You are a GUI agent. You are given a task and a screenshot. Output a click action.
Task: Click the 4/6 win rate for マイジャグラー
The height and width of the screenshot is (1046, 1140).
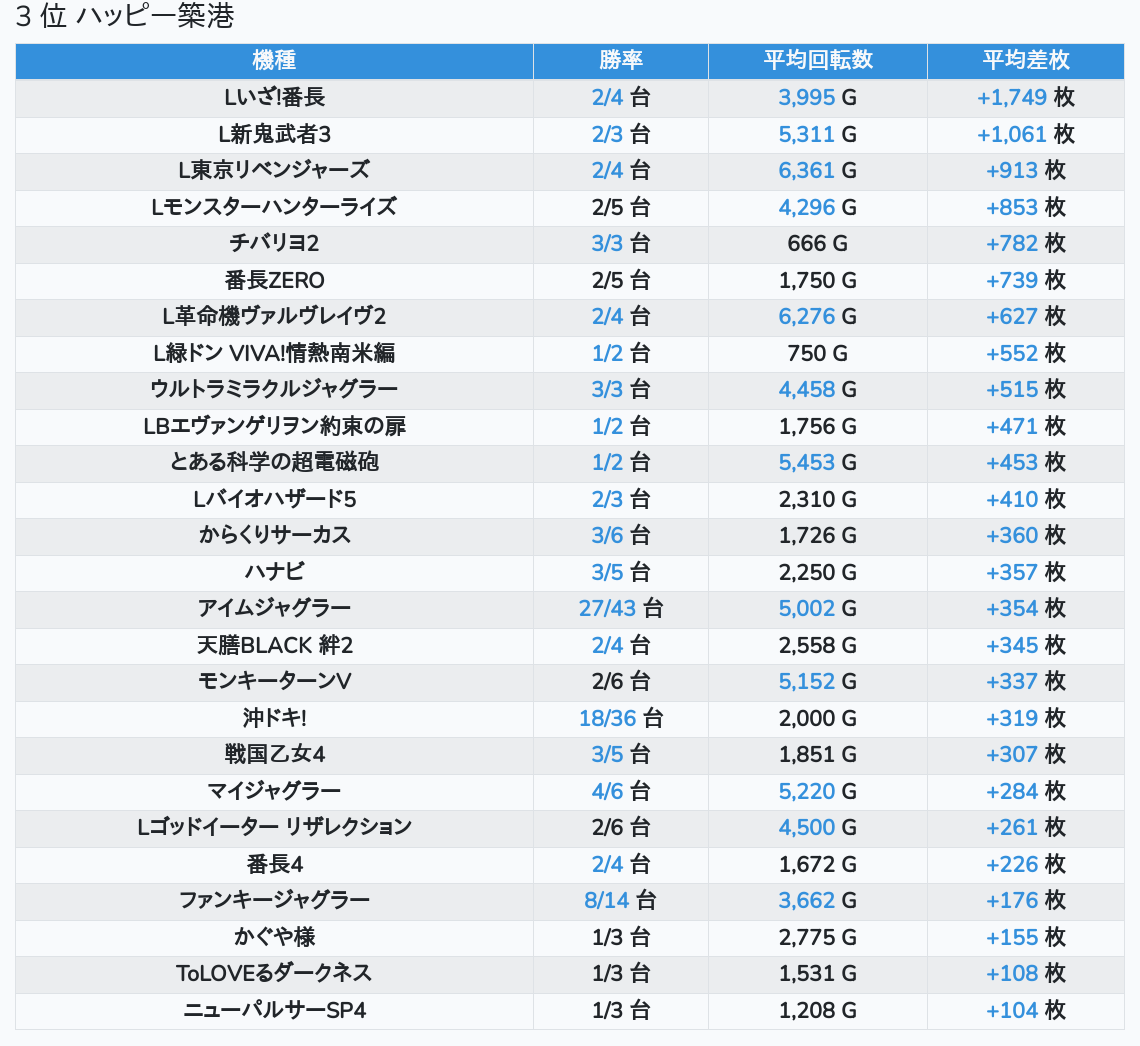607,791
